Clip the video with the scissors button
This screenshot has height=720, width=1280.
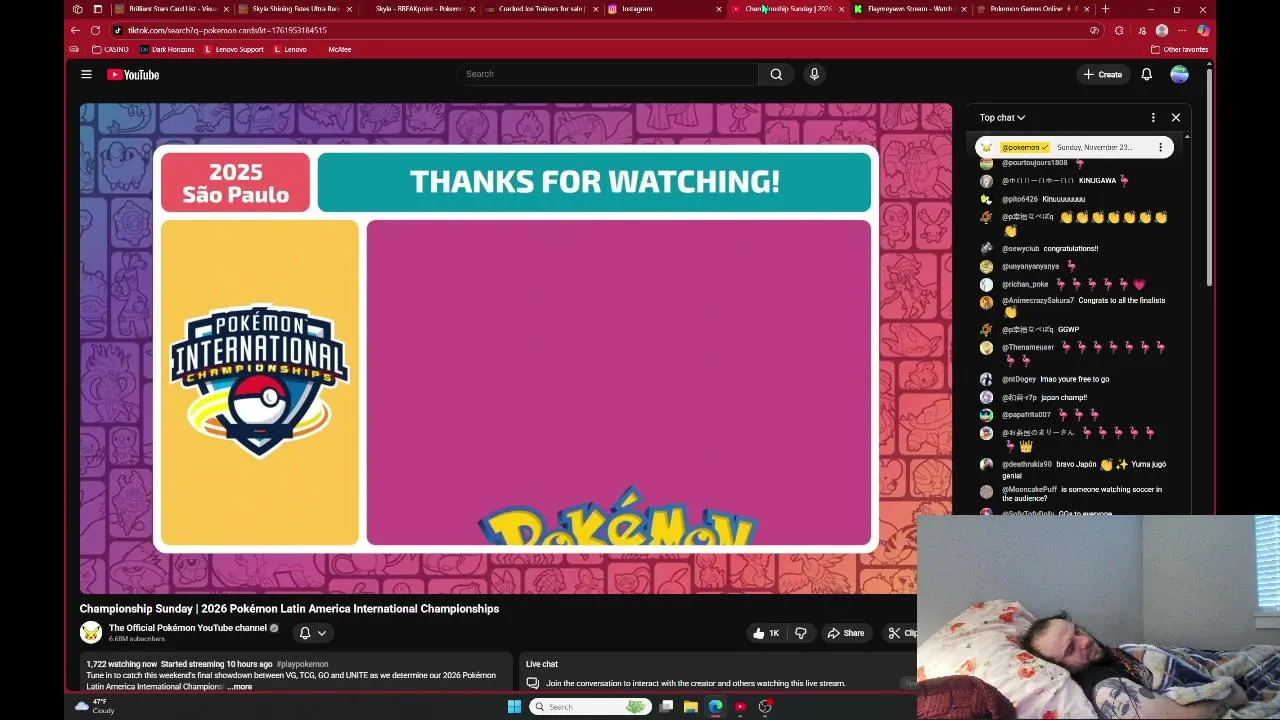pos(901,633)
